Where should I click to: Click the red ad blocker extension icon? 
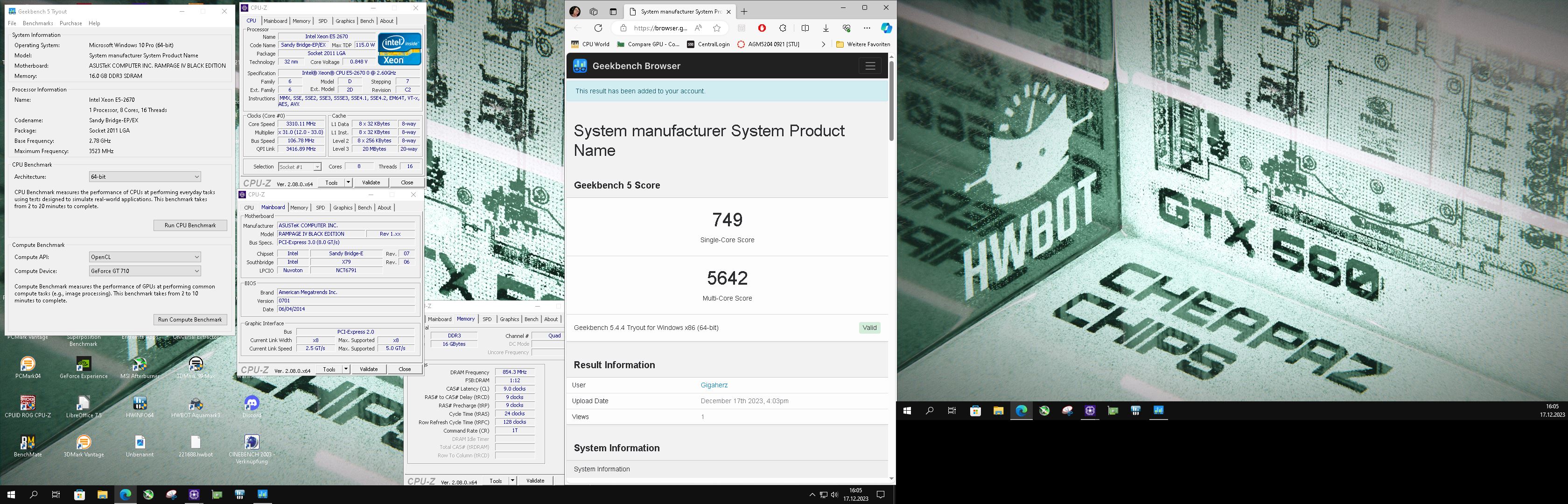762,28
